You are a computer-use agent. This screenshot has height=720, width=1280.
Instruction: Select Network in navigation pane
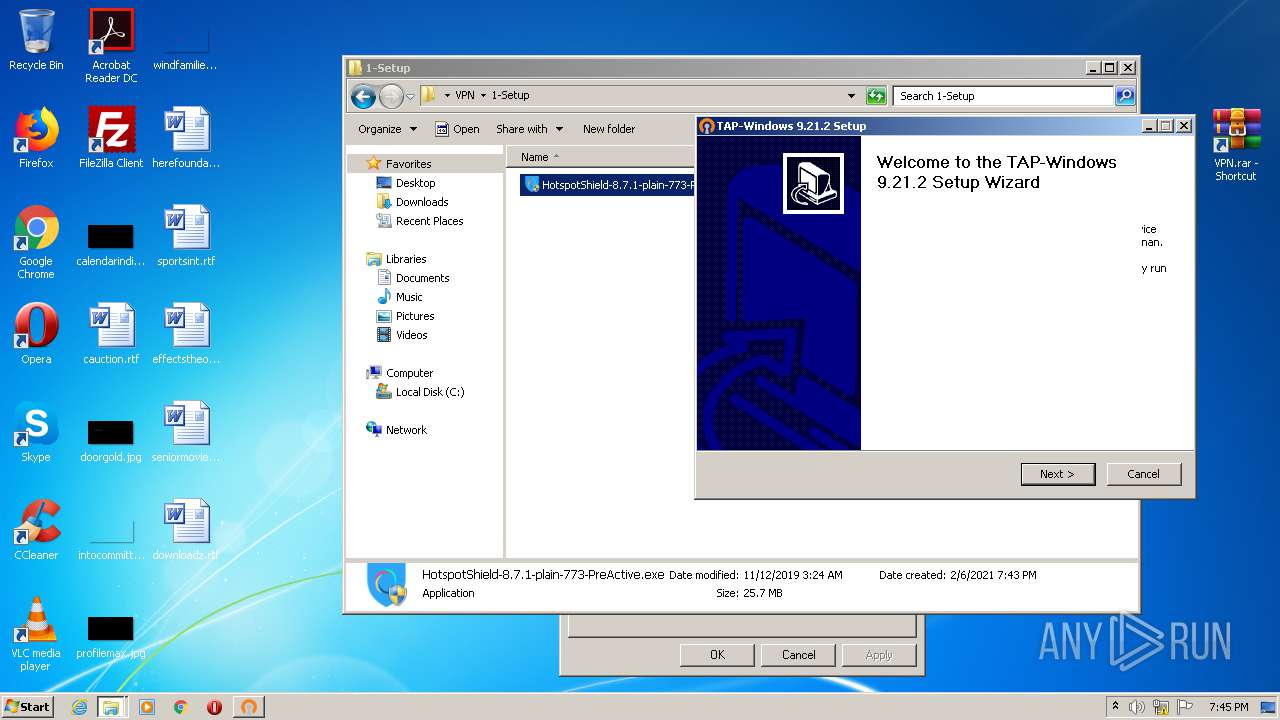tap(406, 430)
